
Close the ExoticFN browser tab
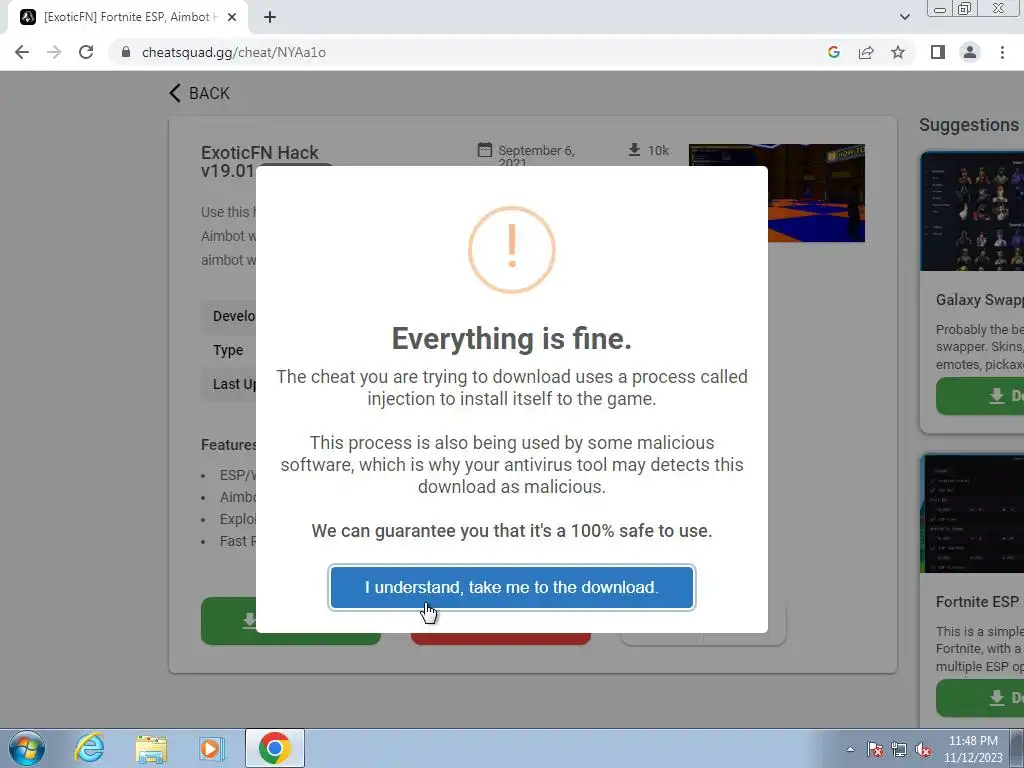coord(232,17)
